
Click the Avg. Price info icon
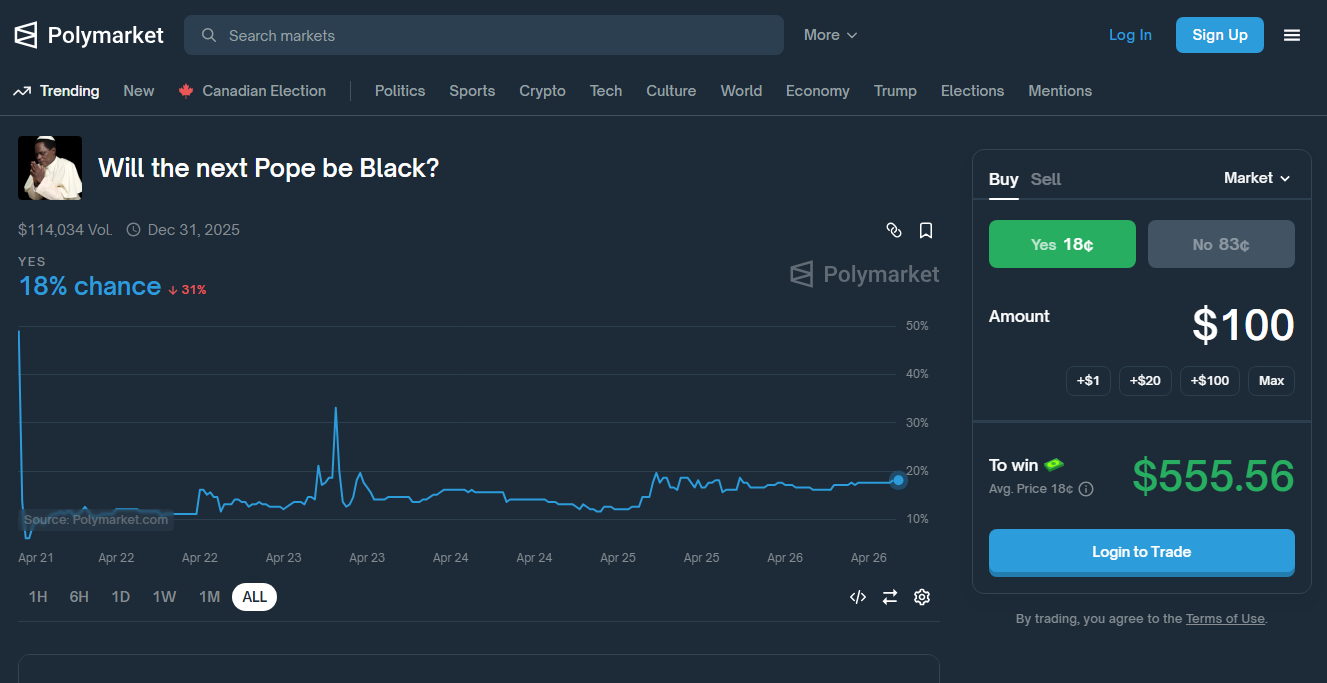coord(1086,489)
